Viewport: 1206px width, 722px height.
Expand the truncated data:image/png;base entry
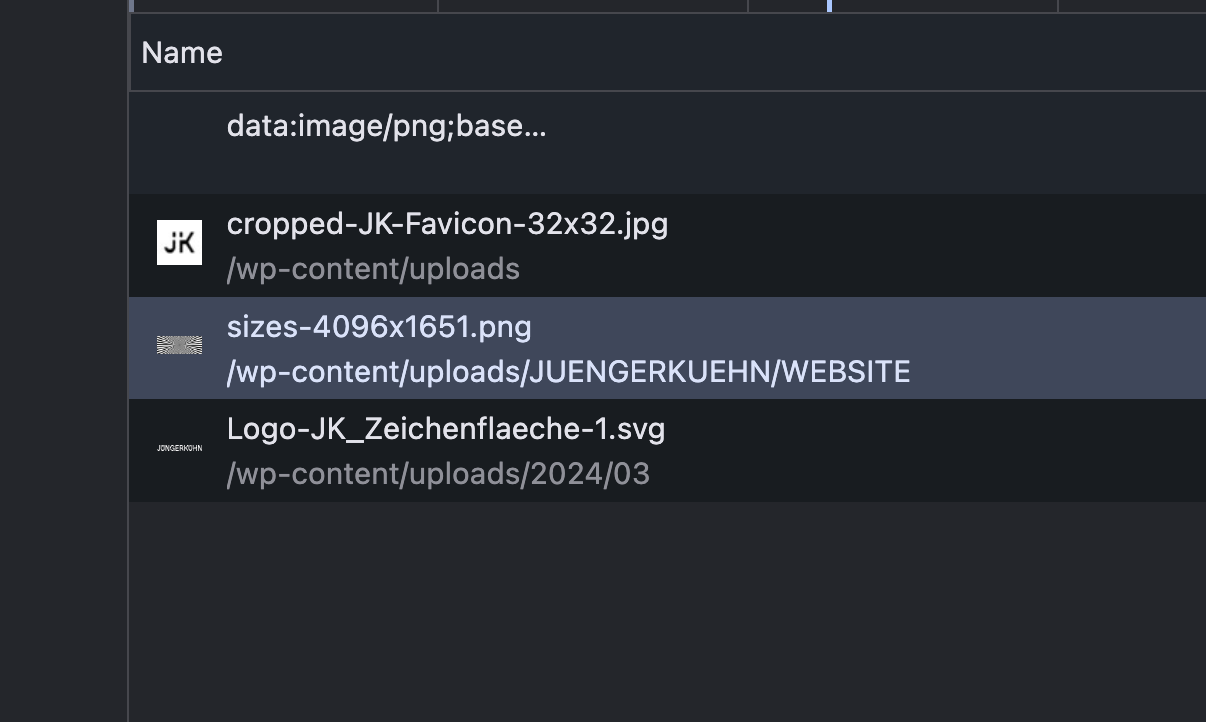coord(386,125)
